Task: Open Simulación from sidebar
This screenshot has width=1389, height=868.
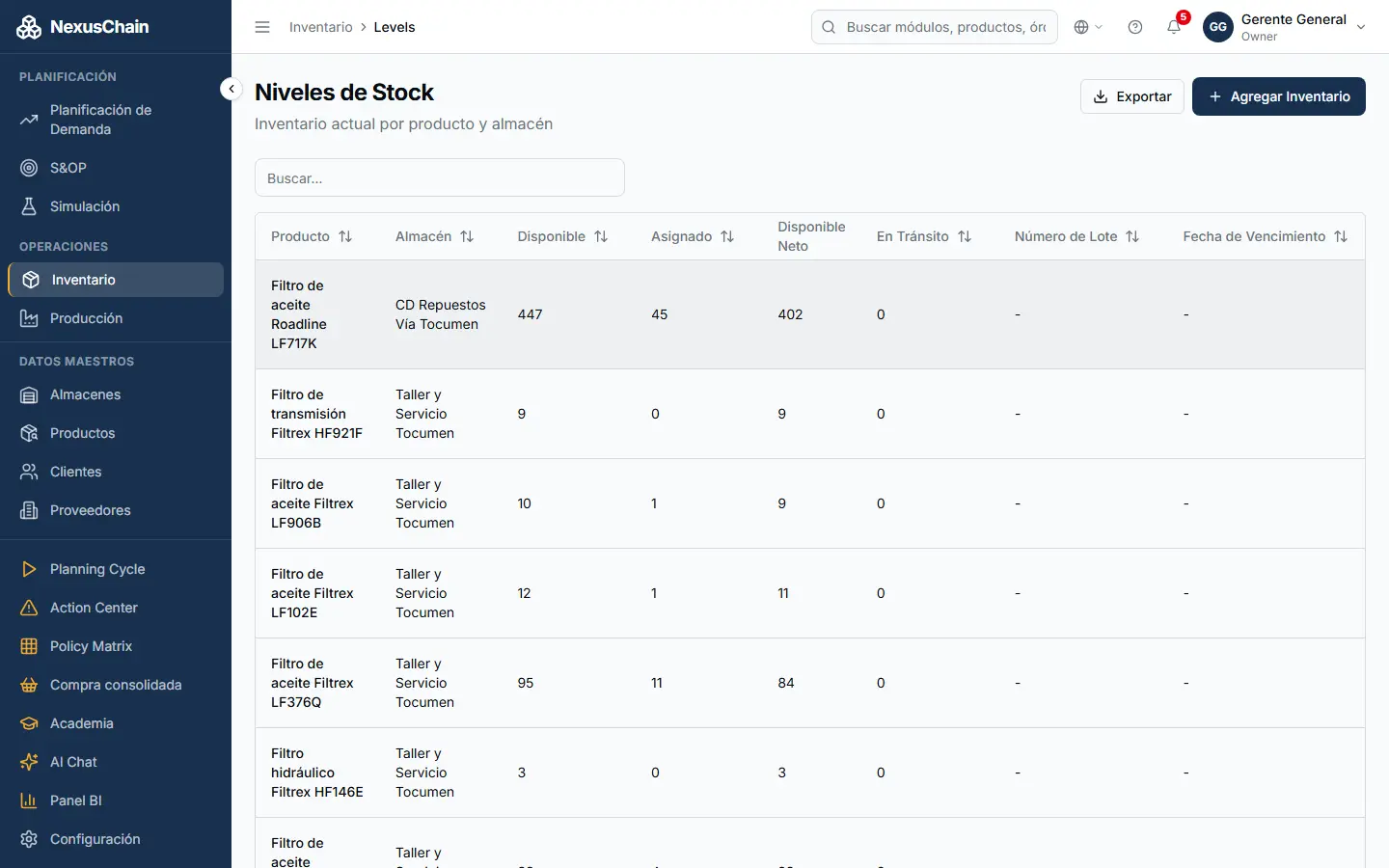Action: pos(116,206)
